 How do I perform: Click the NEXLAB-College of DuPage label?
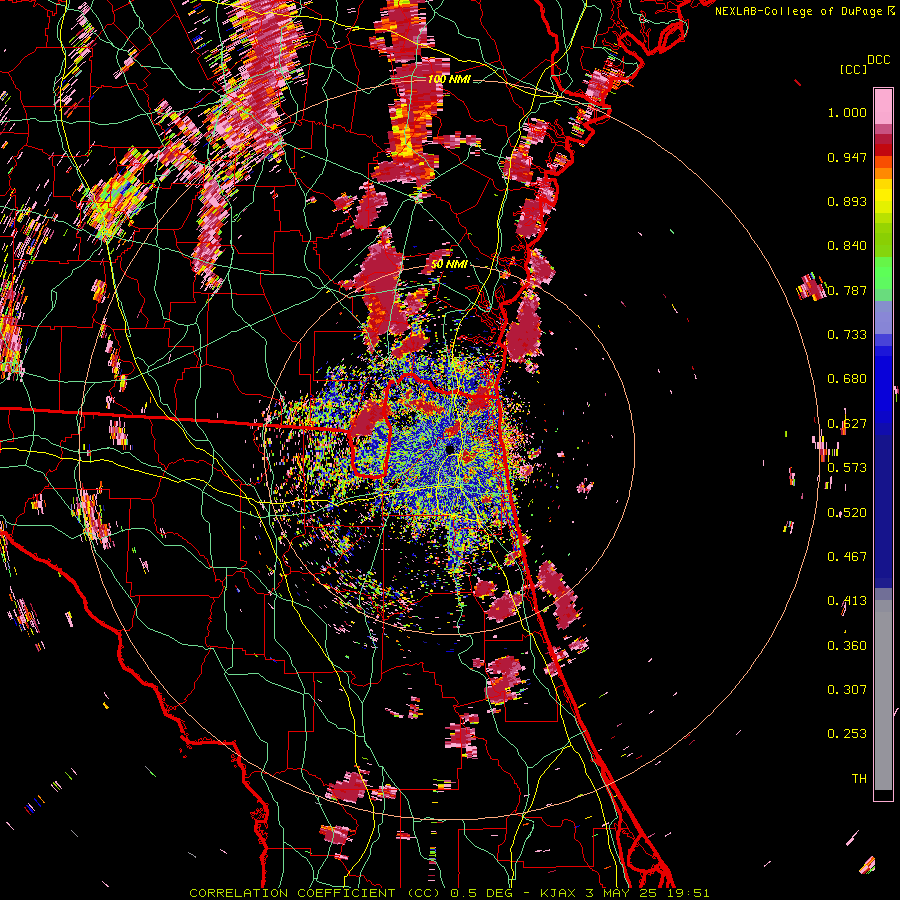pos(798,11)
